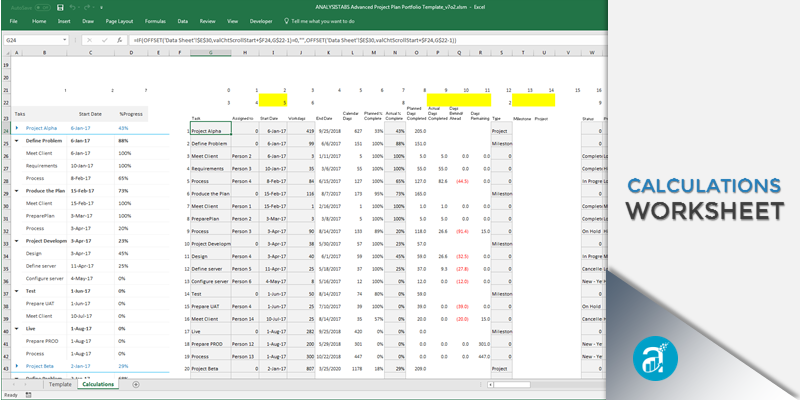800x400 pixels.
Task: Open the Developer ribbon tab
Action: [x=260, y=20]
